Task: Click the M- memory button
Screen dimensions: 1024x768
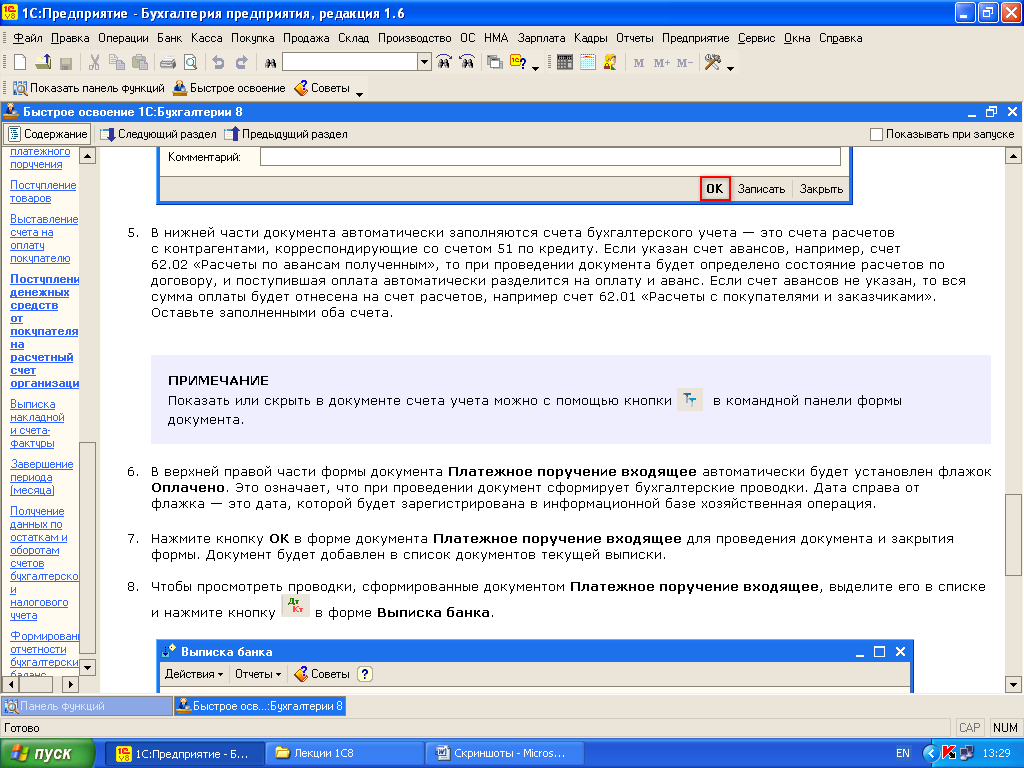Action: (684, 63)
